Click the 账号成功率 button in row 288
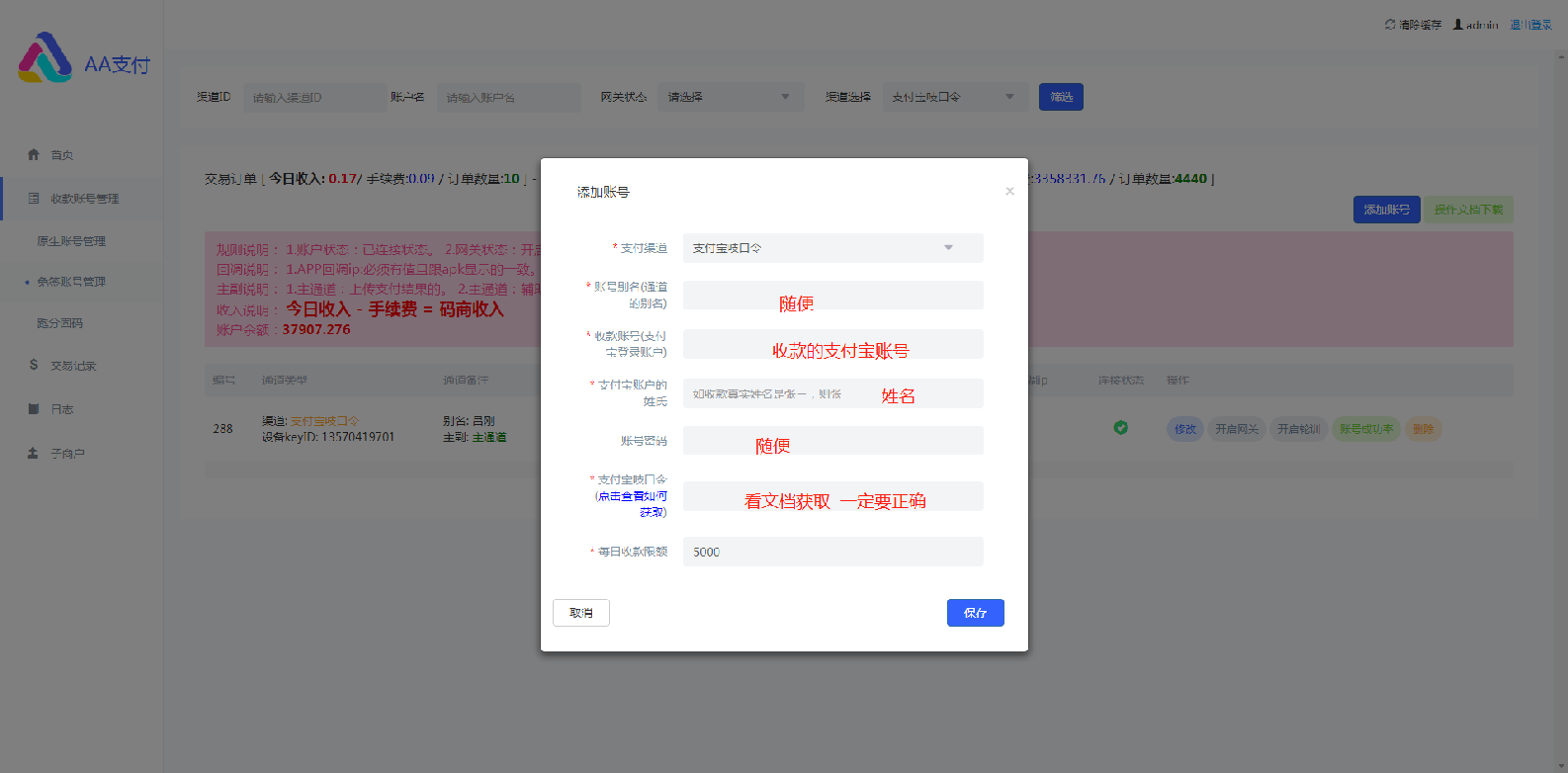Image resolution: width=1568 pixels, height=773 pixels. coord(1366,429)
